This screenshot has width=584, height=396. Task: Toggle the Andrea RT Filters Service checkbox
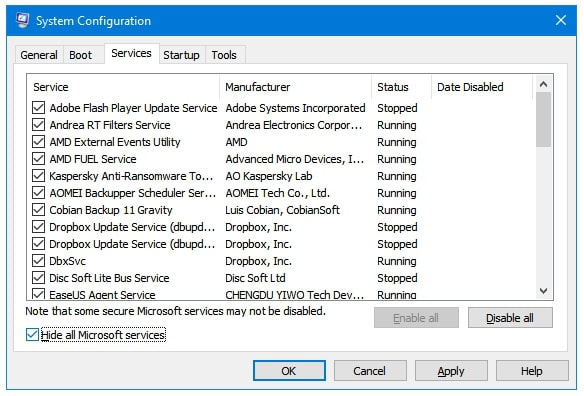pos(38,125)
